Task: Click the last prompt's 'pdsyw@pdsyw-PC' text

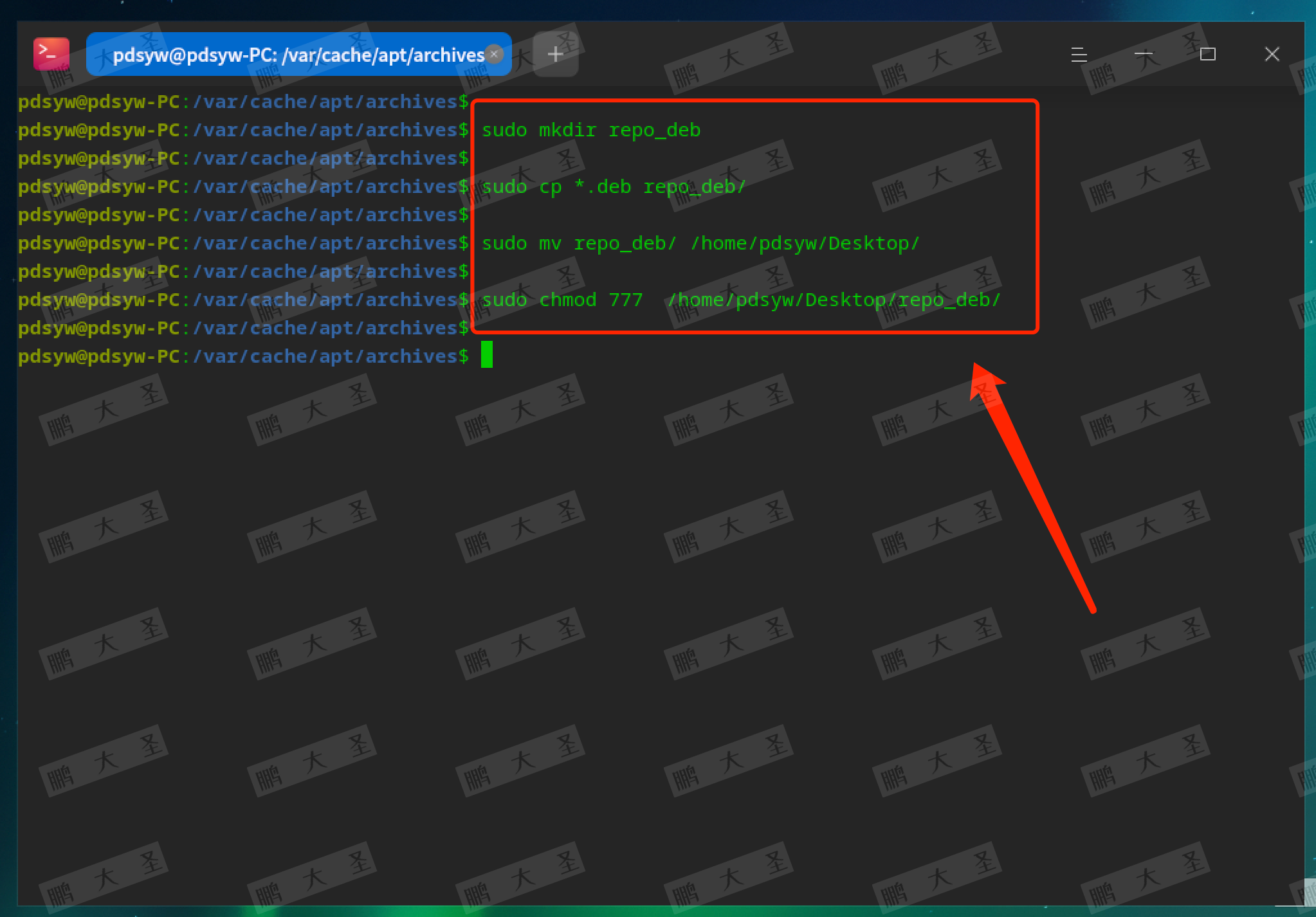Action: coord(98,357)
